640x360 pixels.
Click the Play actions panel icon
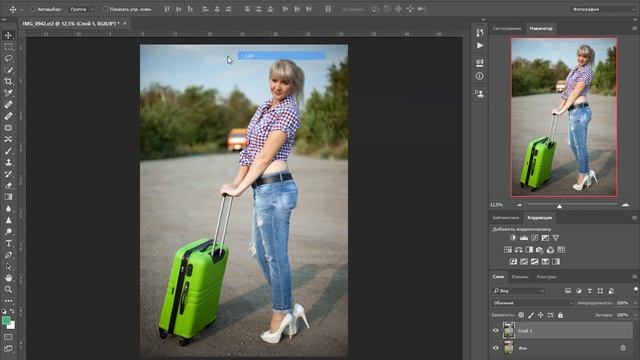[480, 45]
